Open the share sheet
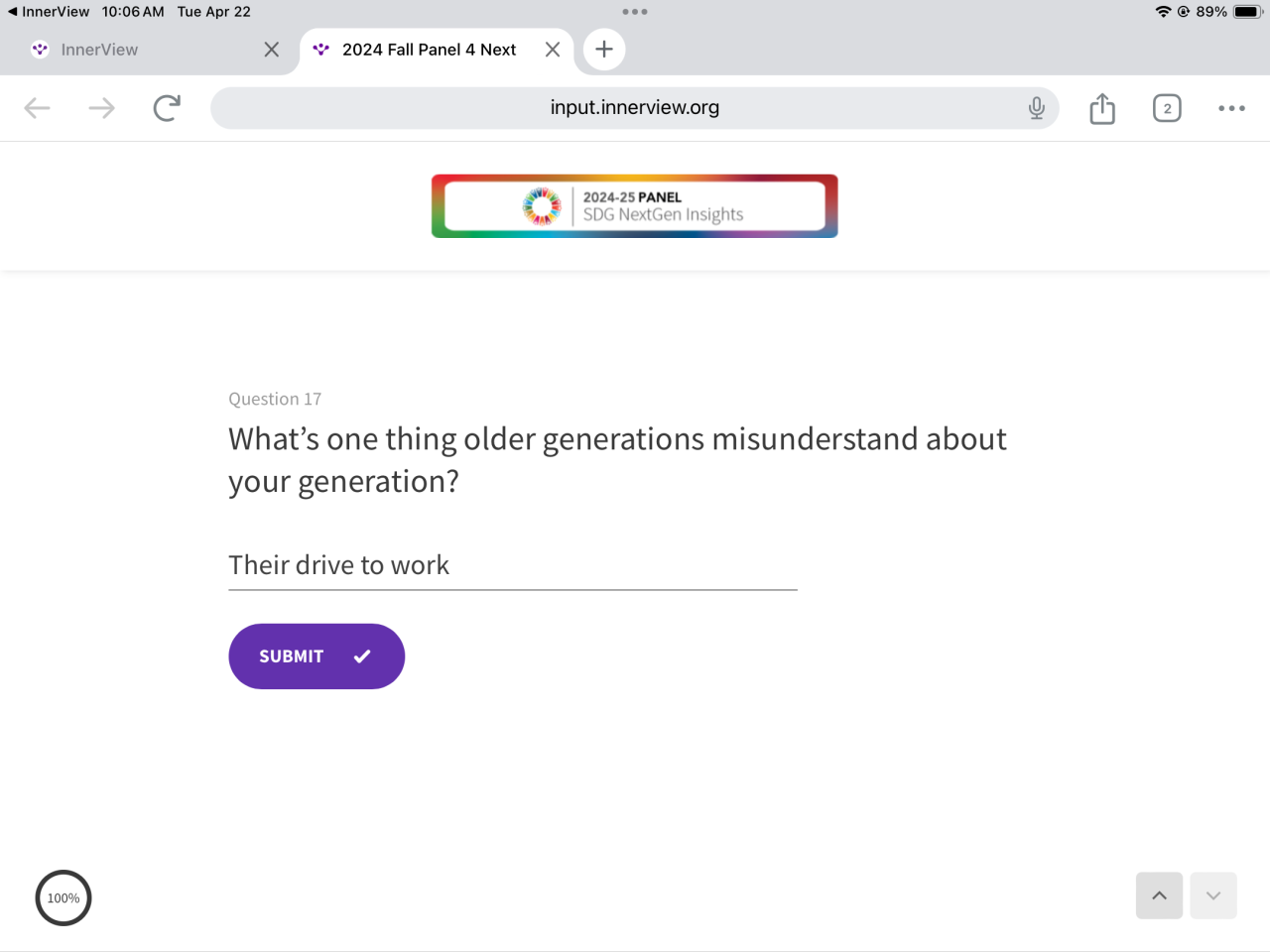Image resolution: width=1270 pixels, height=952 pixels. [1102, 108]
